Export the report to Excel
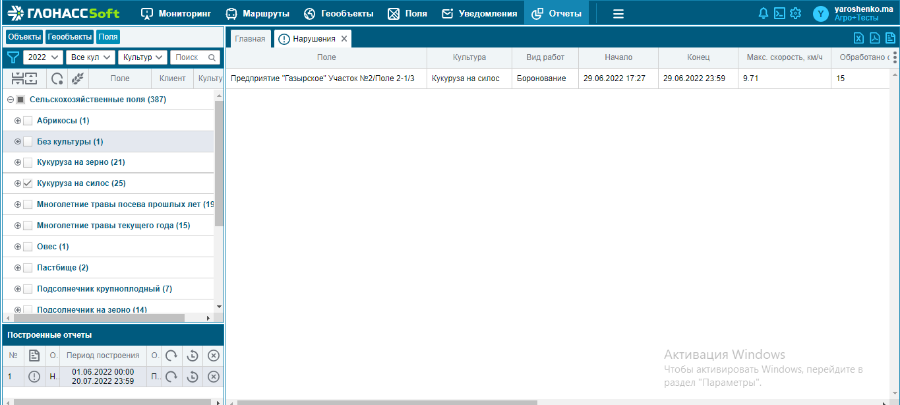The height and width of the screenshot is (405, 900). [x=857, y=38]
